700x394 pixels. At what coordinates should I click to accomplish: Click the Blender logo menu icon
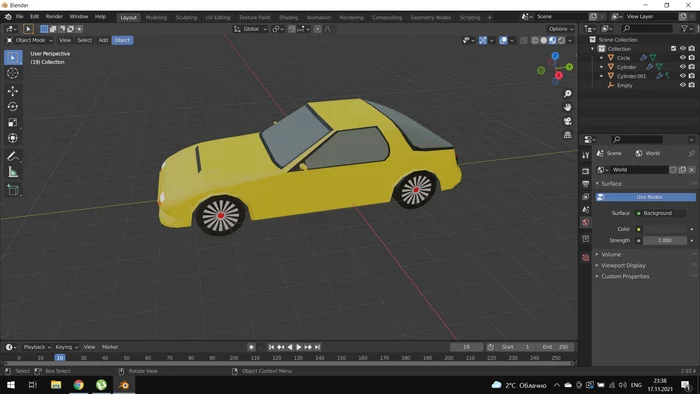(x=8, y=17)
